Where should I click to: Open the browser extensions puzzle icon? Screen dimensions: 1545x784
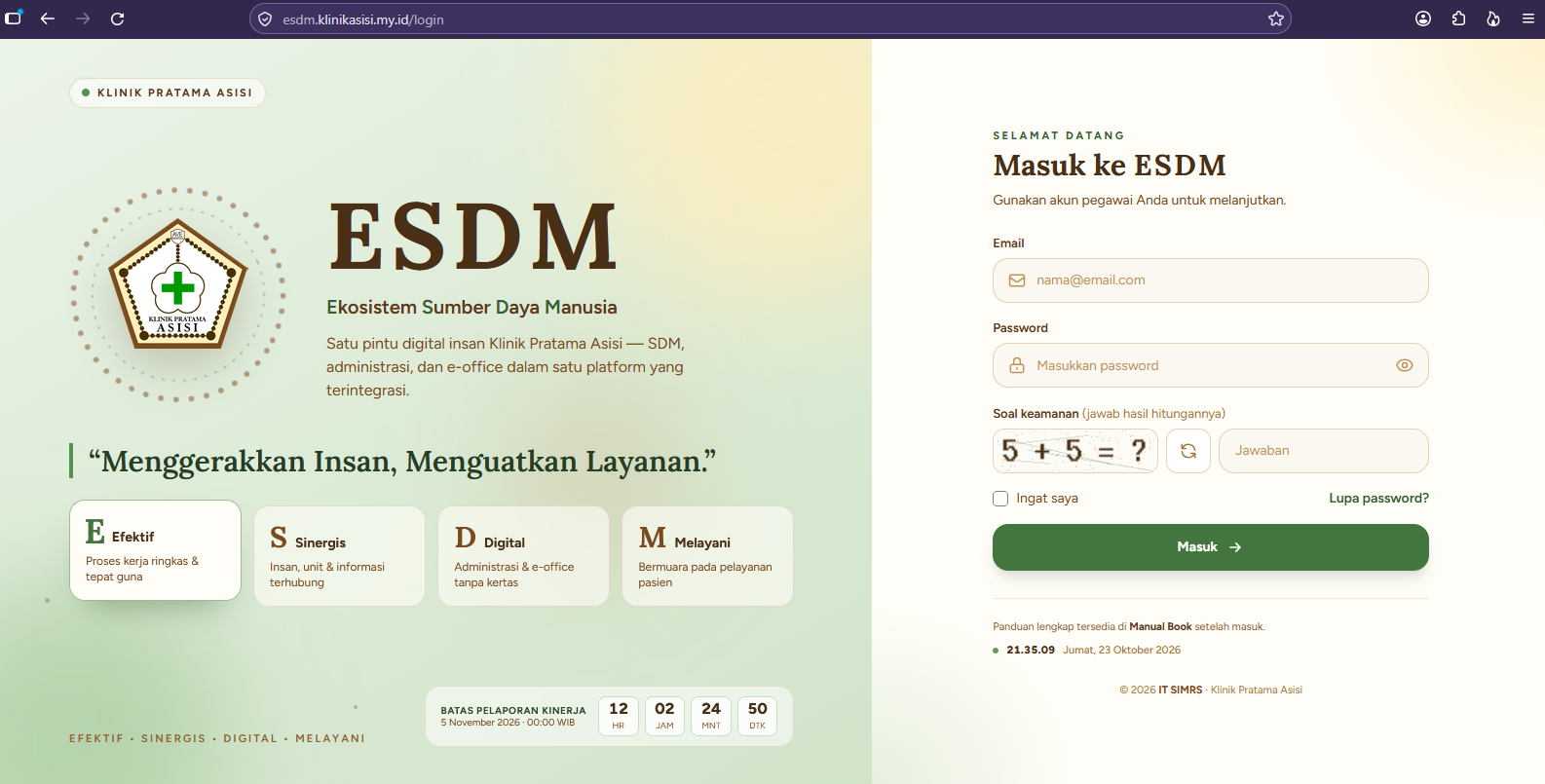pyautogui.click(x=1458, y=19)
